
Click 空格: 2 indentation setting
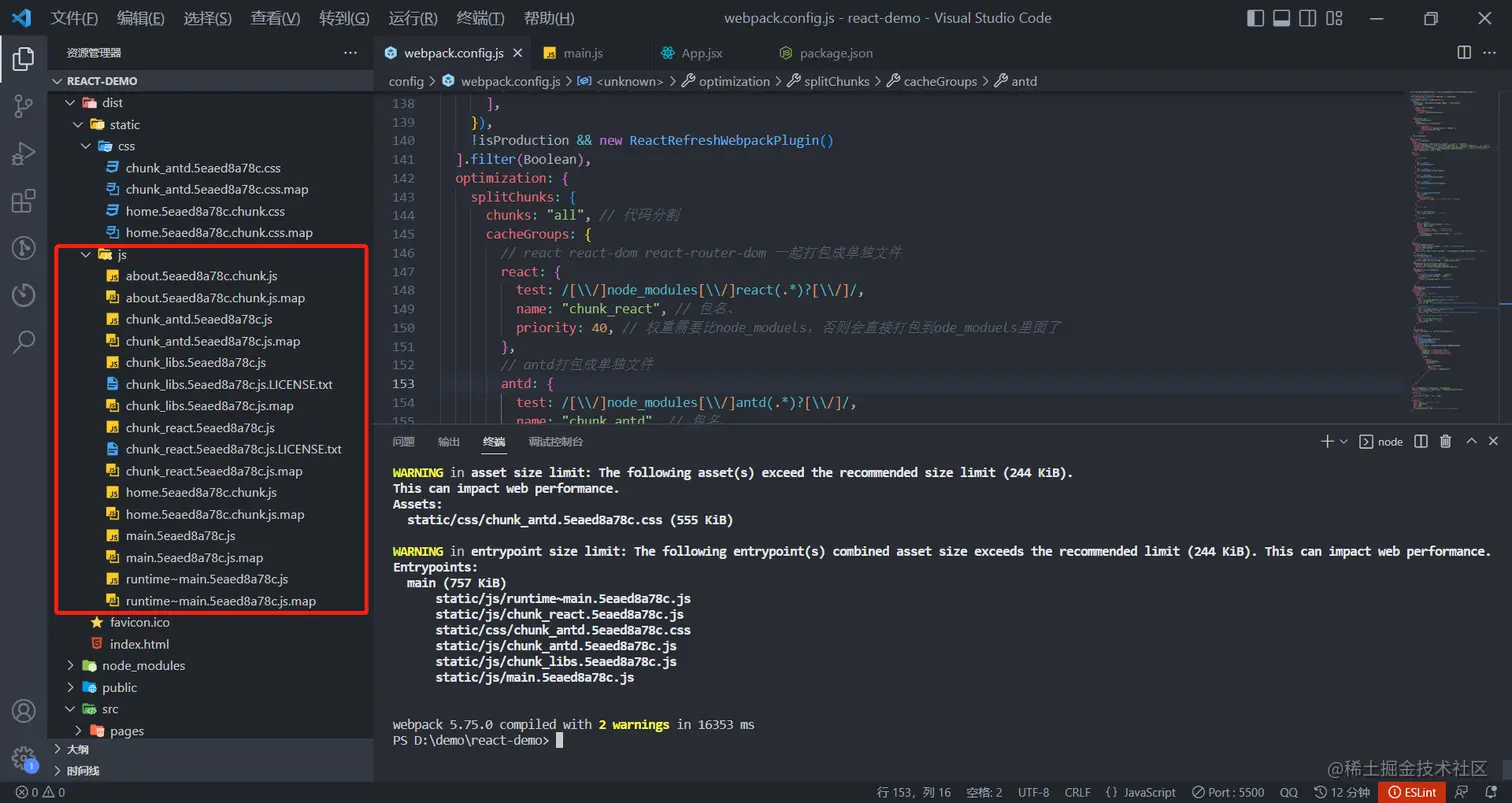[984, 792]
